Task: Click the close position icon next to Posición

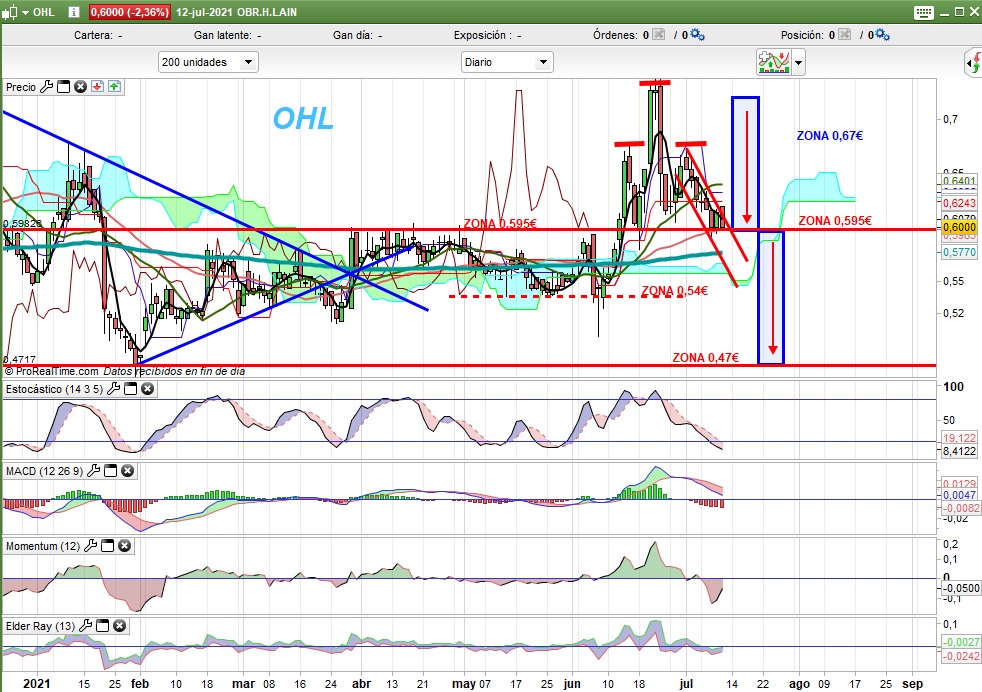Action: 844,34
